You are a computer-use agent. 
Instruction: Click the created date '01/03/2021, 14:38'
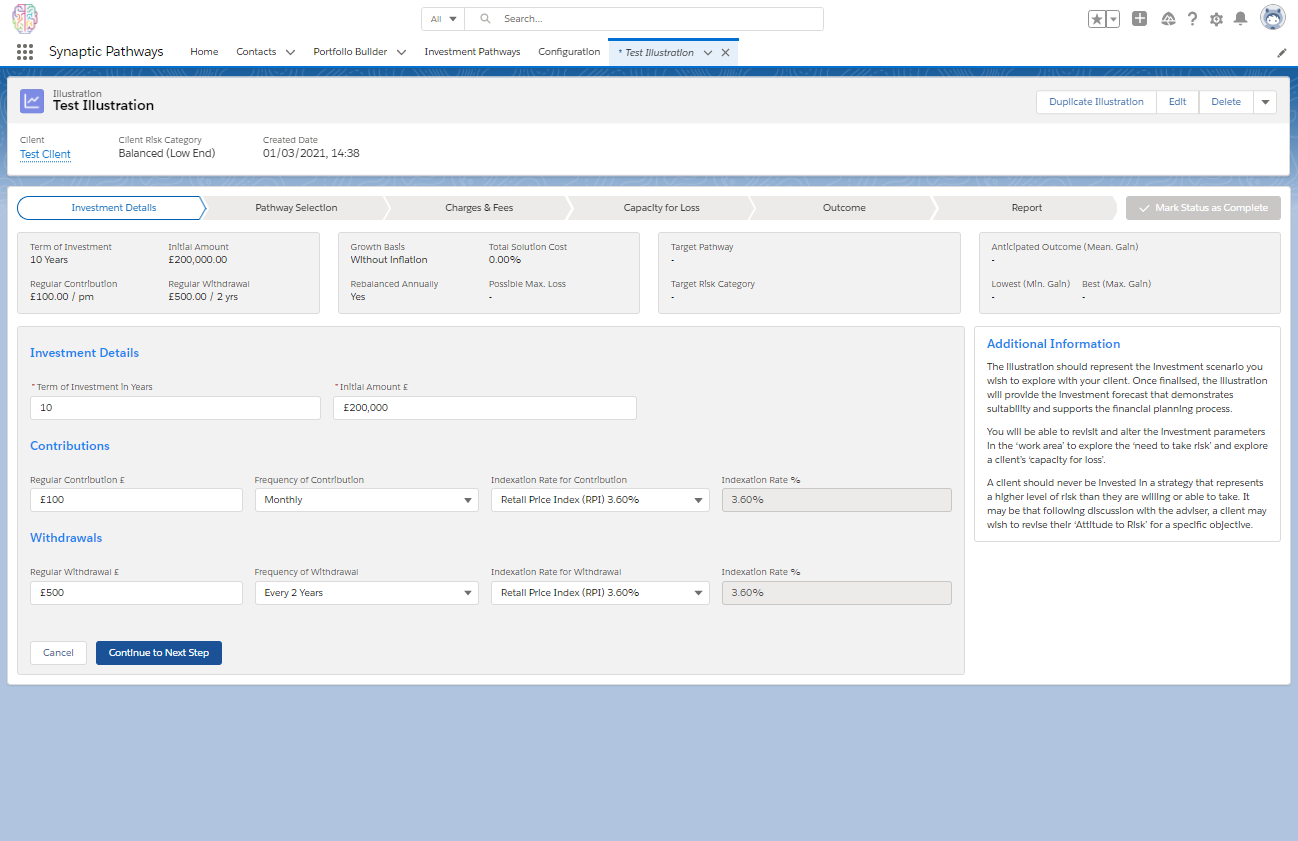(311, 154)
